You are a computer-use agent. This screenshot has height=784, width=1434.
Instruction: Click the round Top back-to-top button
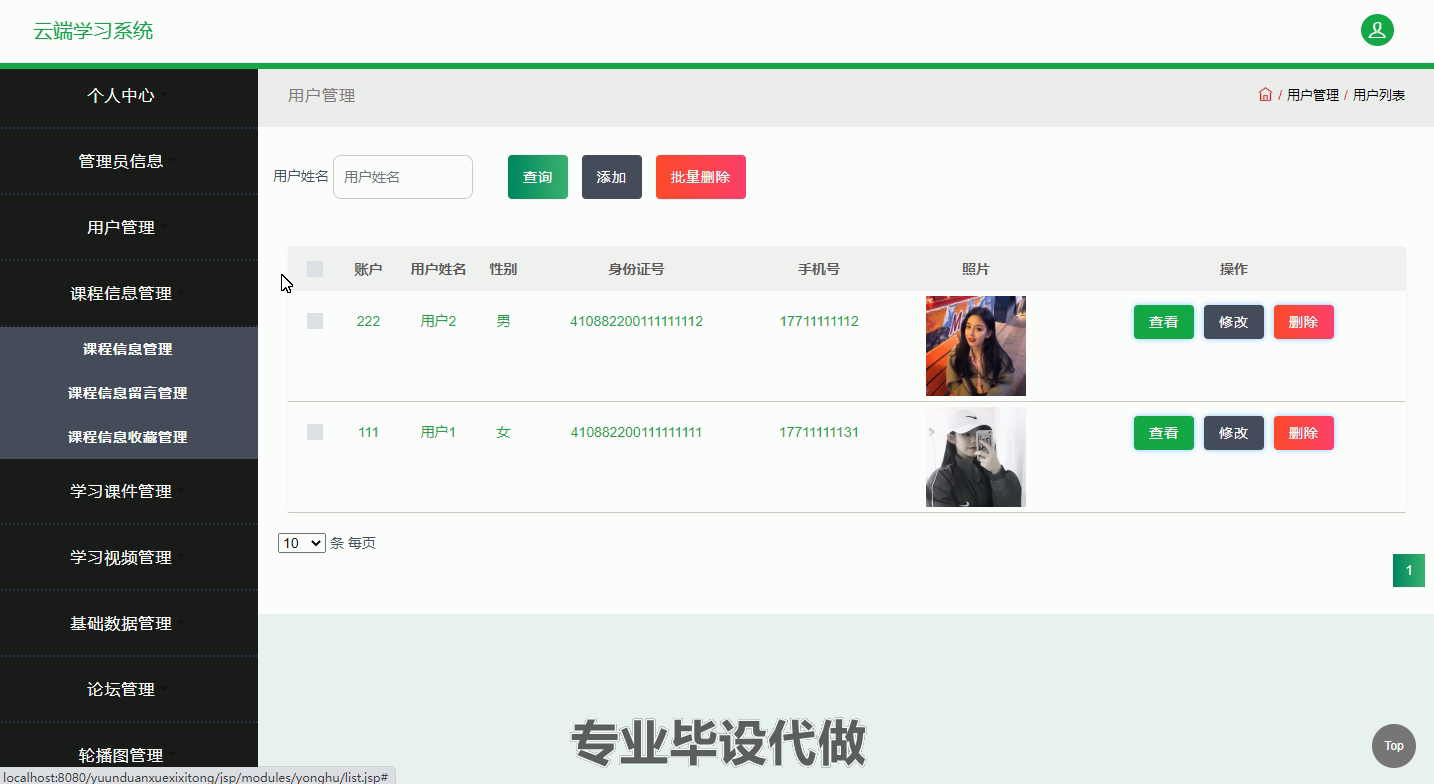point(1394,746)
